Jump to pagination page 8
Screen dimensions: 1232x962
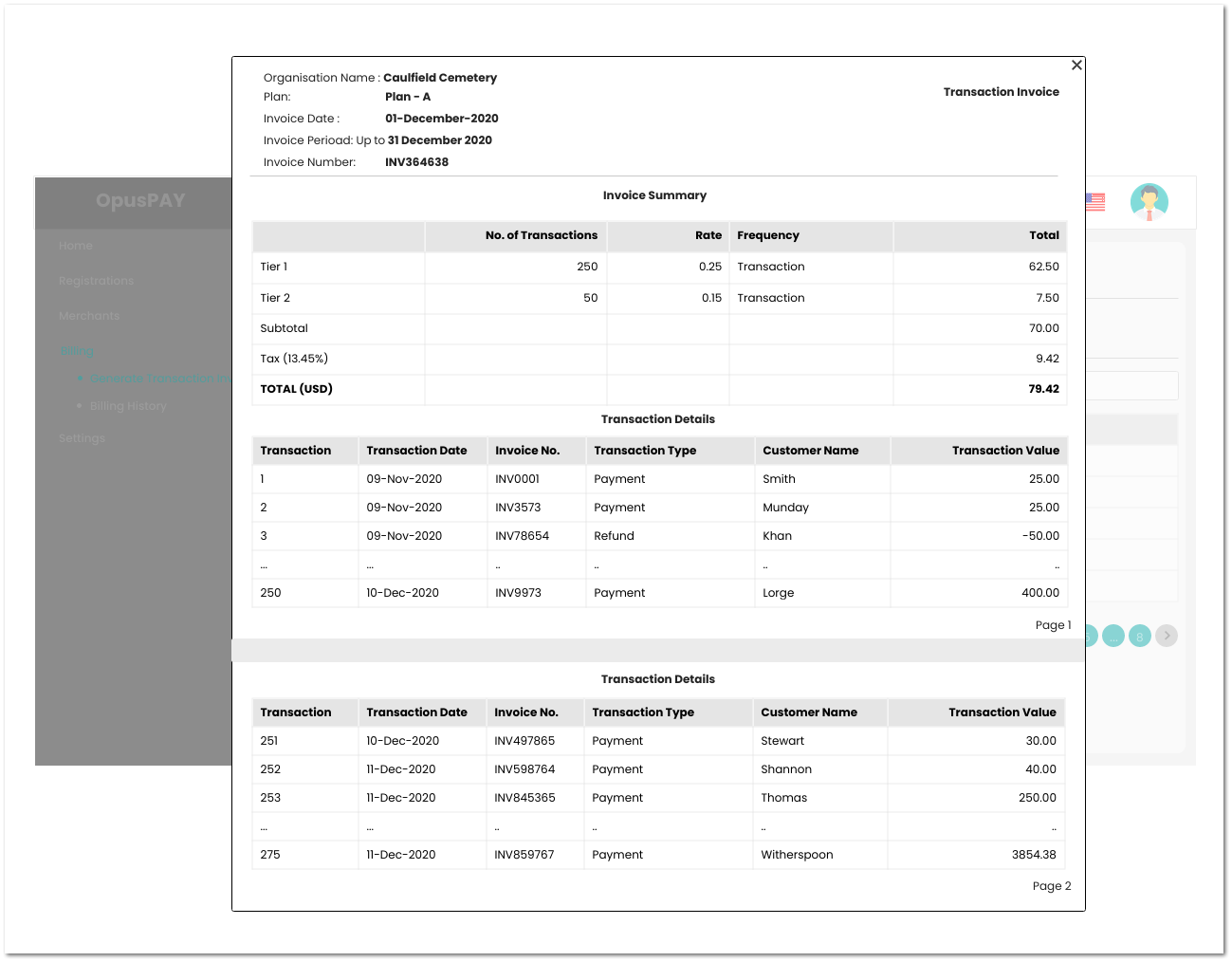1139,636
